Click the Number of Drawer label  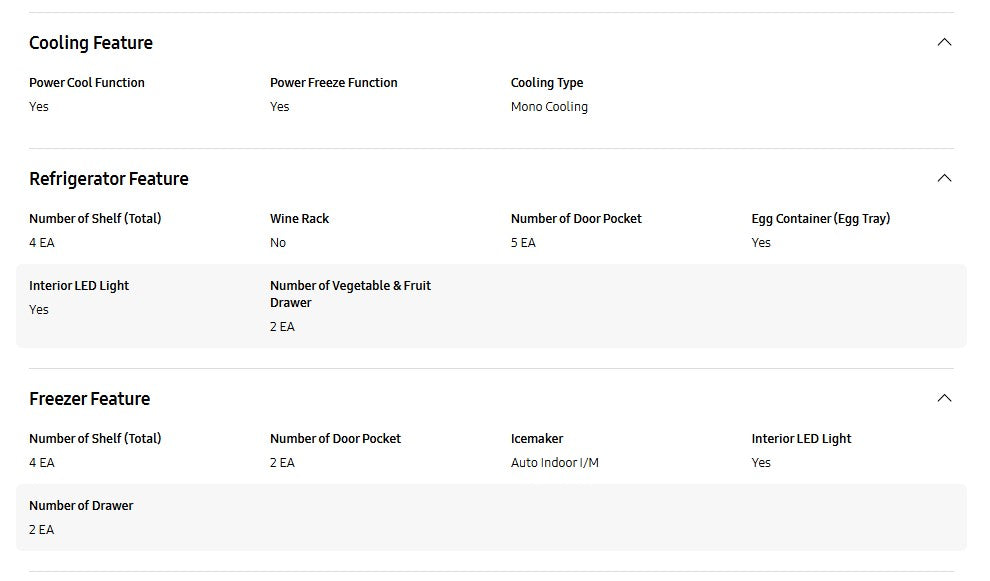click(x=81, y=506)
